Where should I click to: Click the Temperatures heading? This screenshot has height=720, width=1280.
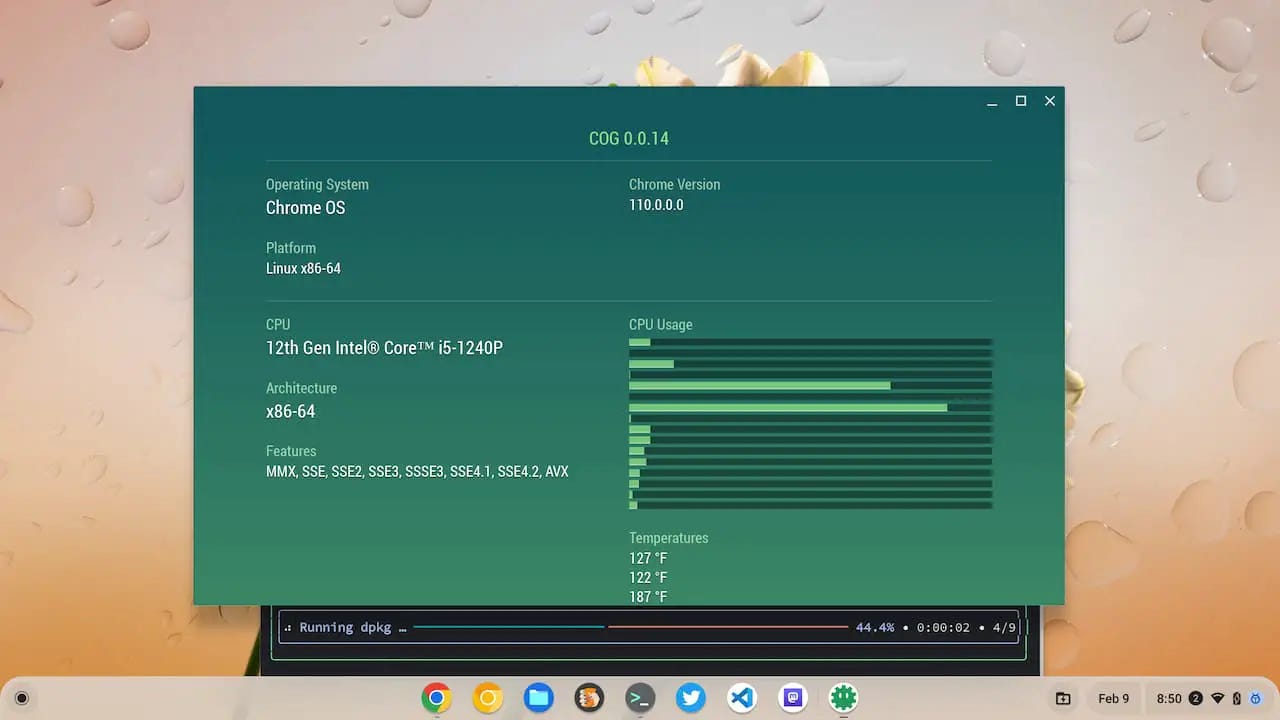668,538
